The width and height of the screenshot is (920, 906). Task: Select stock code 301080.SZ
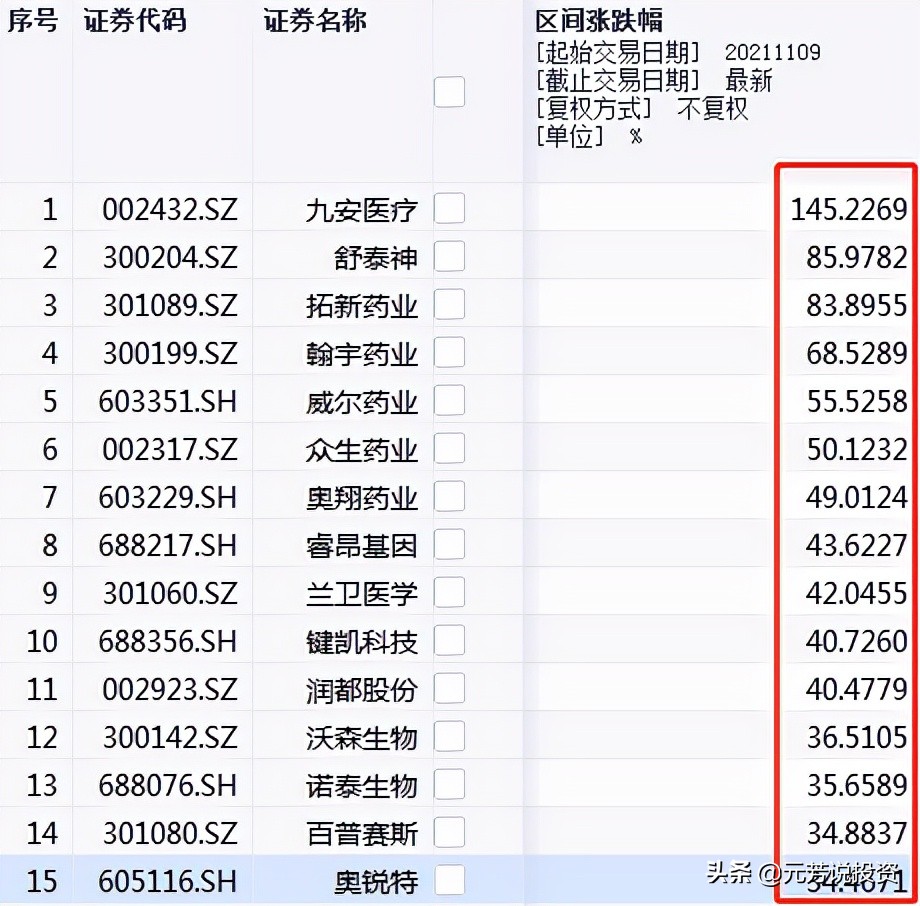coord(170,834)
